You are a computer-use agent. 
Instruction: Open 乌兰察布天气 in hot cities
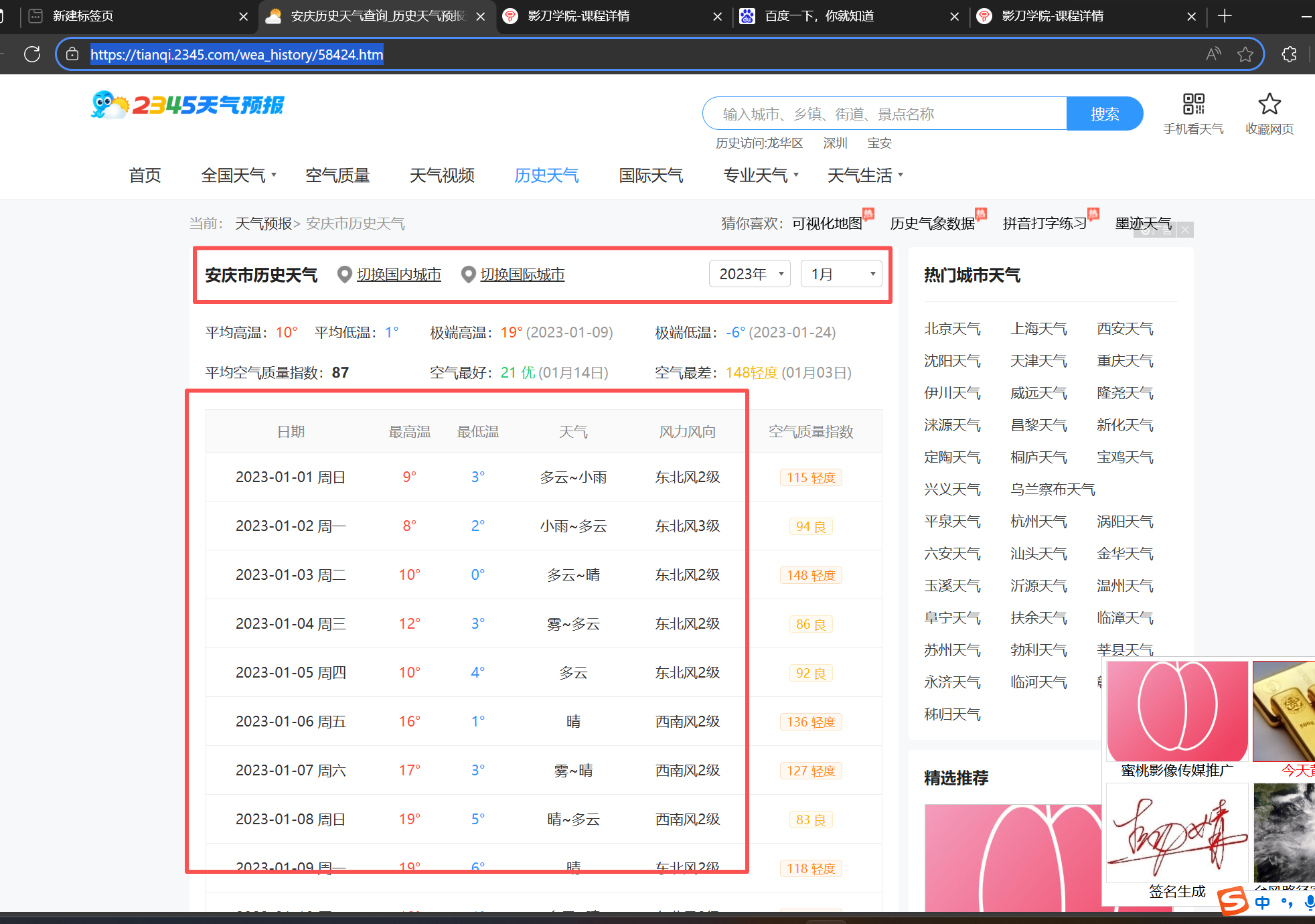pyautogui.click(x=1053, y=489)
